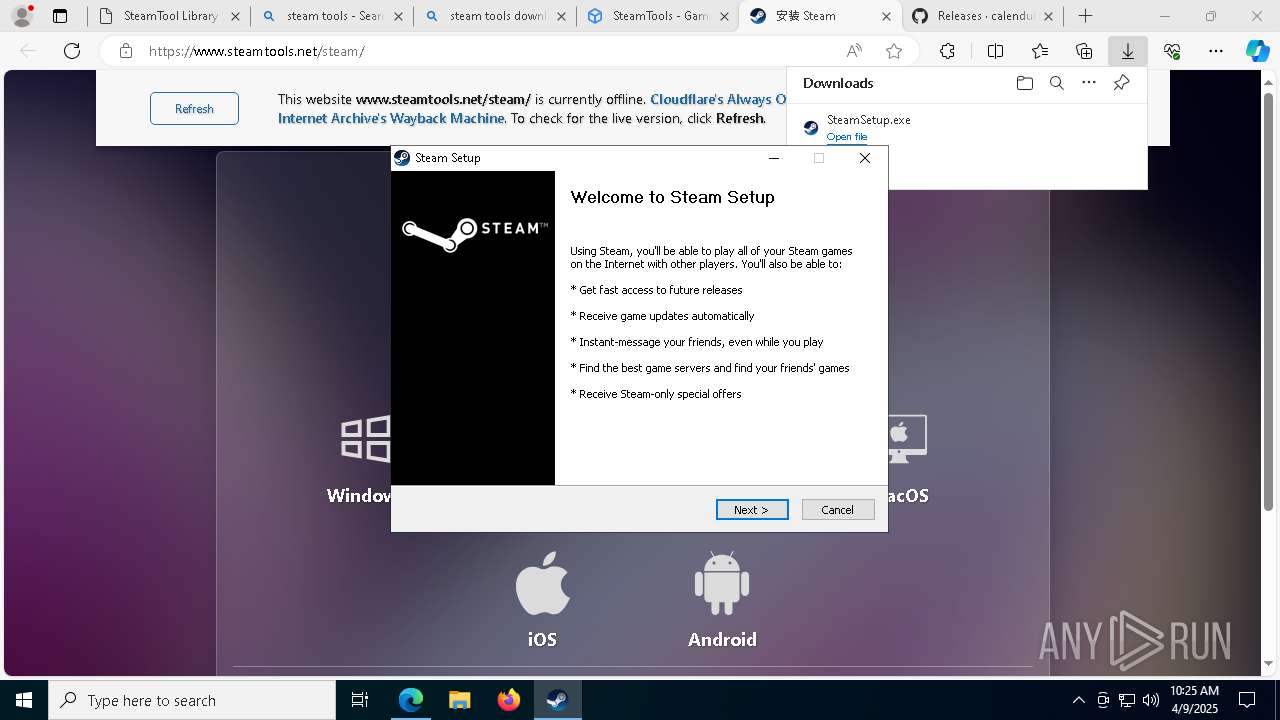Open Firefox from taskbar

[508, 700]
